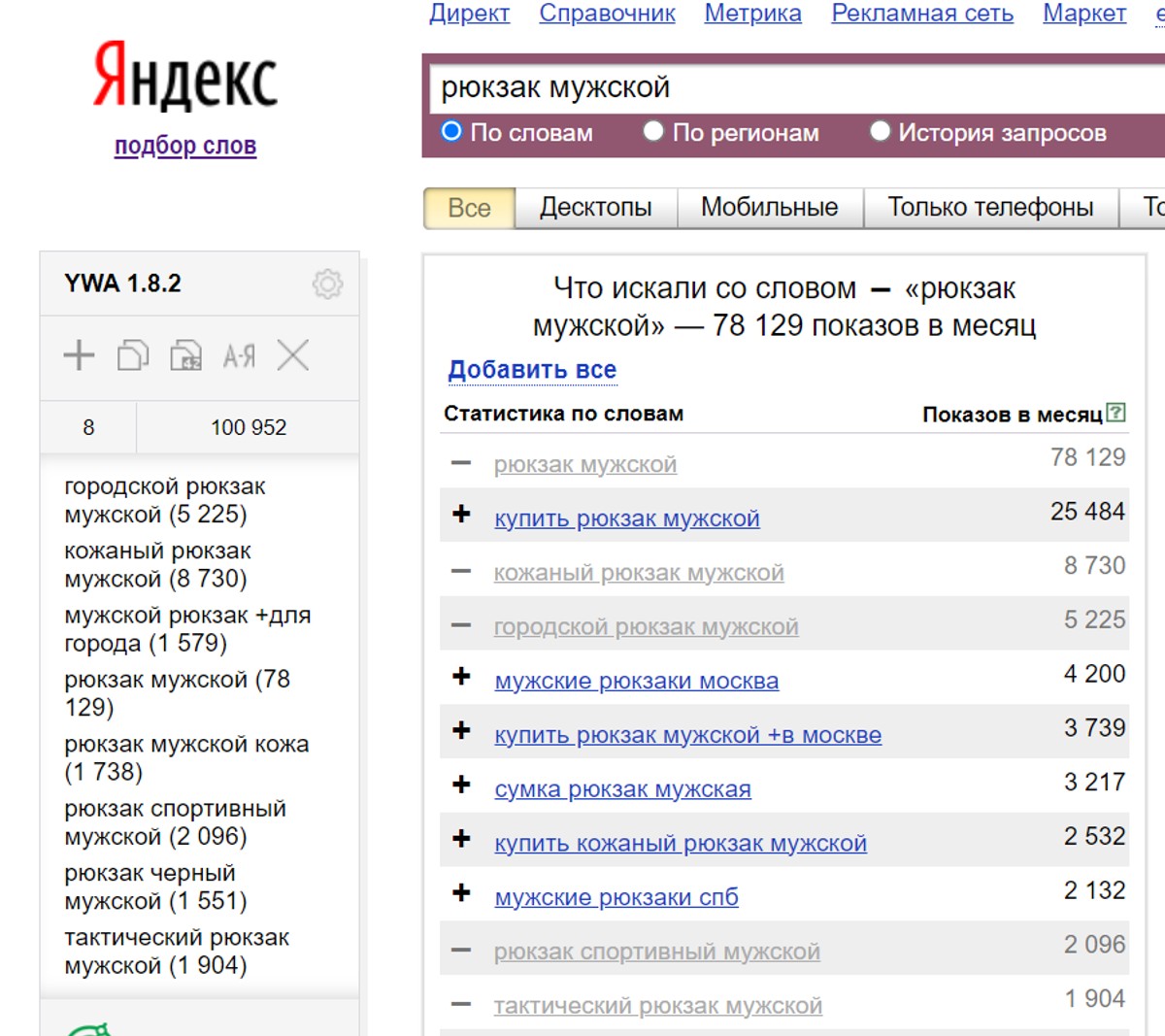Remove 'кожаный рюкзак мужской' with its minus icon
1165x1036 pixels.
[461, 571]
